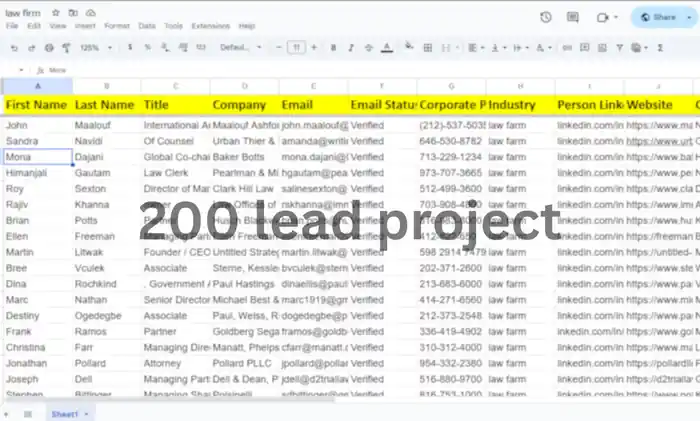700x421 pixels.
Task: Insert a chart
Action: pos(602,48)
